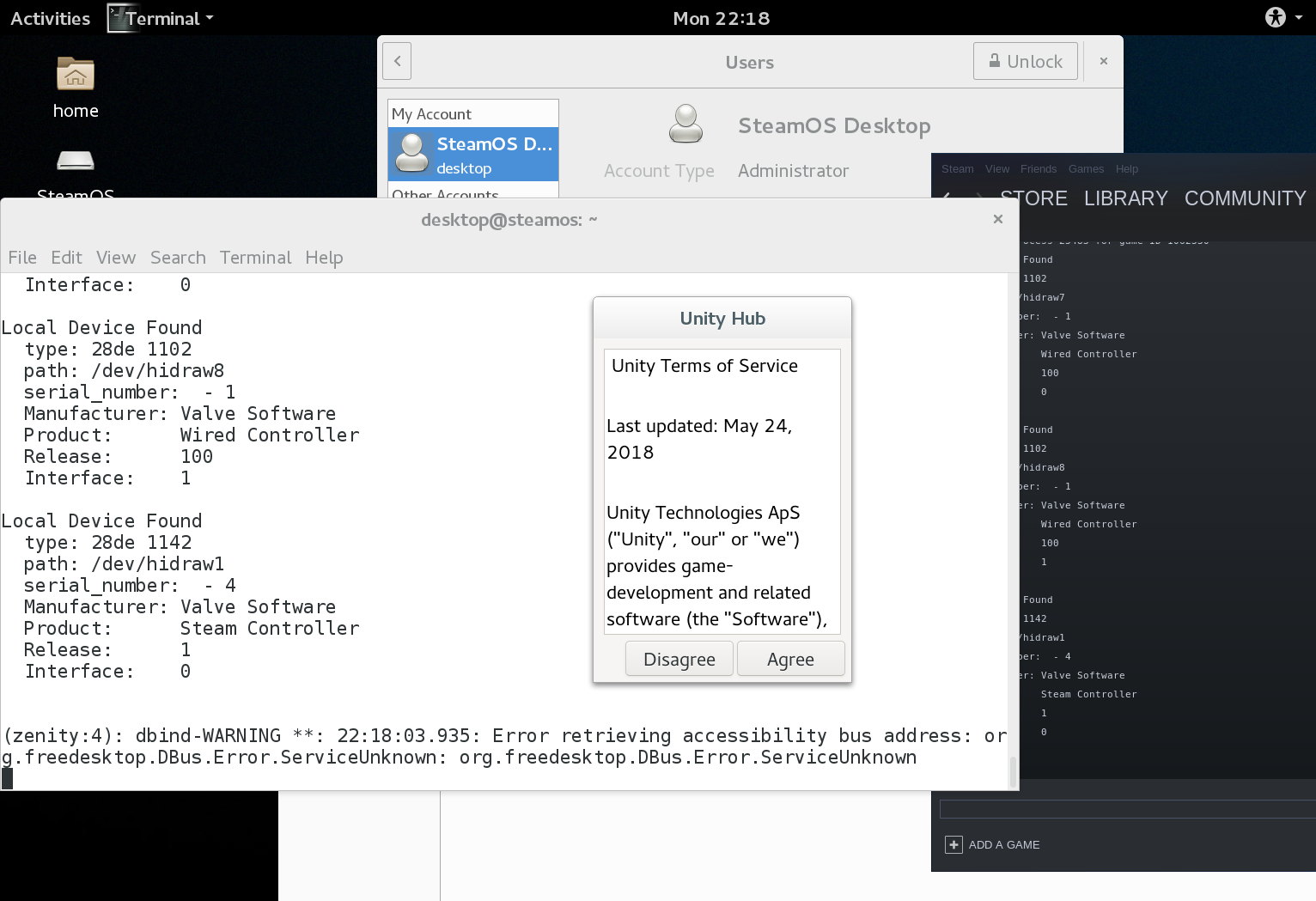1316x901 pixels.
Task: Click 'type: 28de 1142' line in terminal
Action: (x=108, y=543)
